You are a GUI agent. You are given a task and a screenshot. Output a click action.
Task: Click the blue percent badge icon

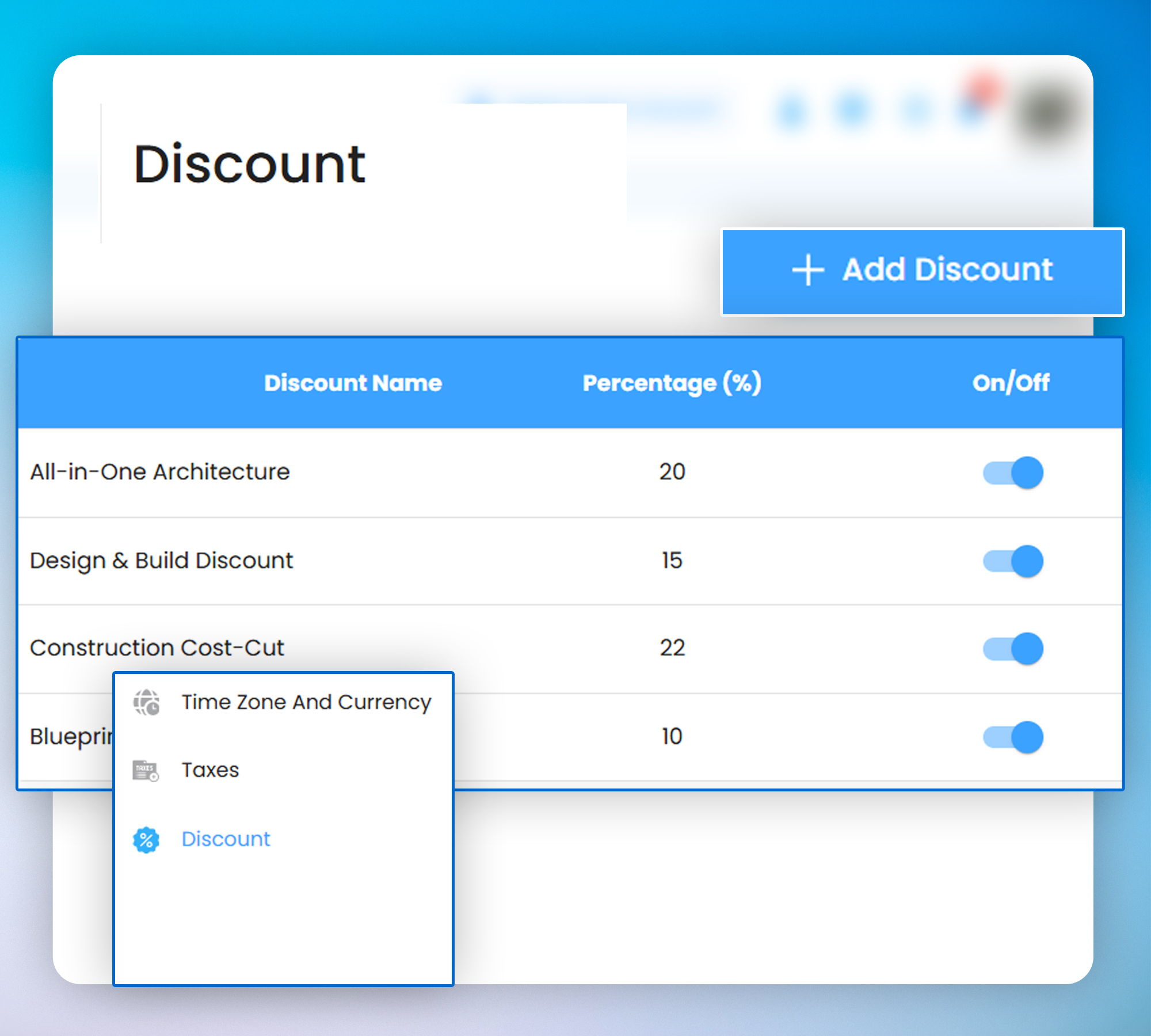pos(146,840)
